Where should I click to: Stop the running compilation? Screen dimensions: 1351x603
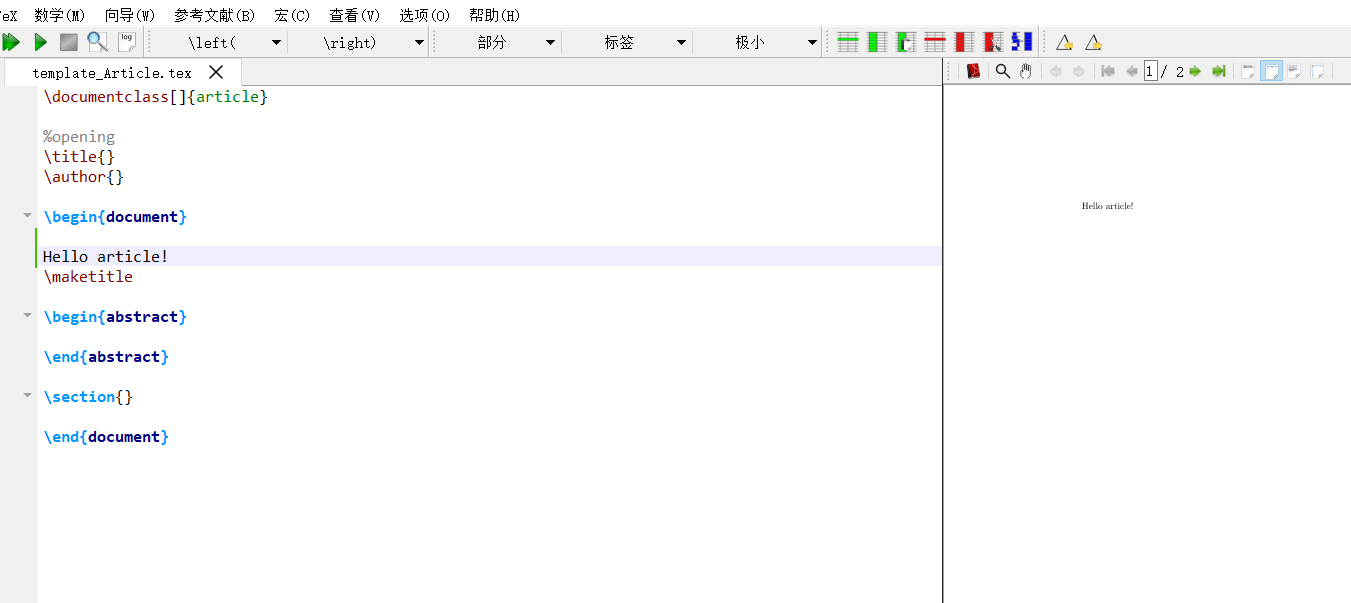coord(67,41)
